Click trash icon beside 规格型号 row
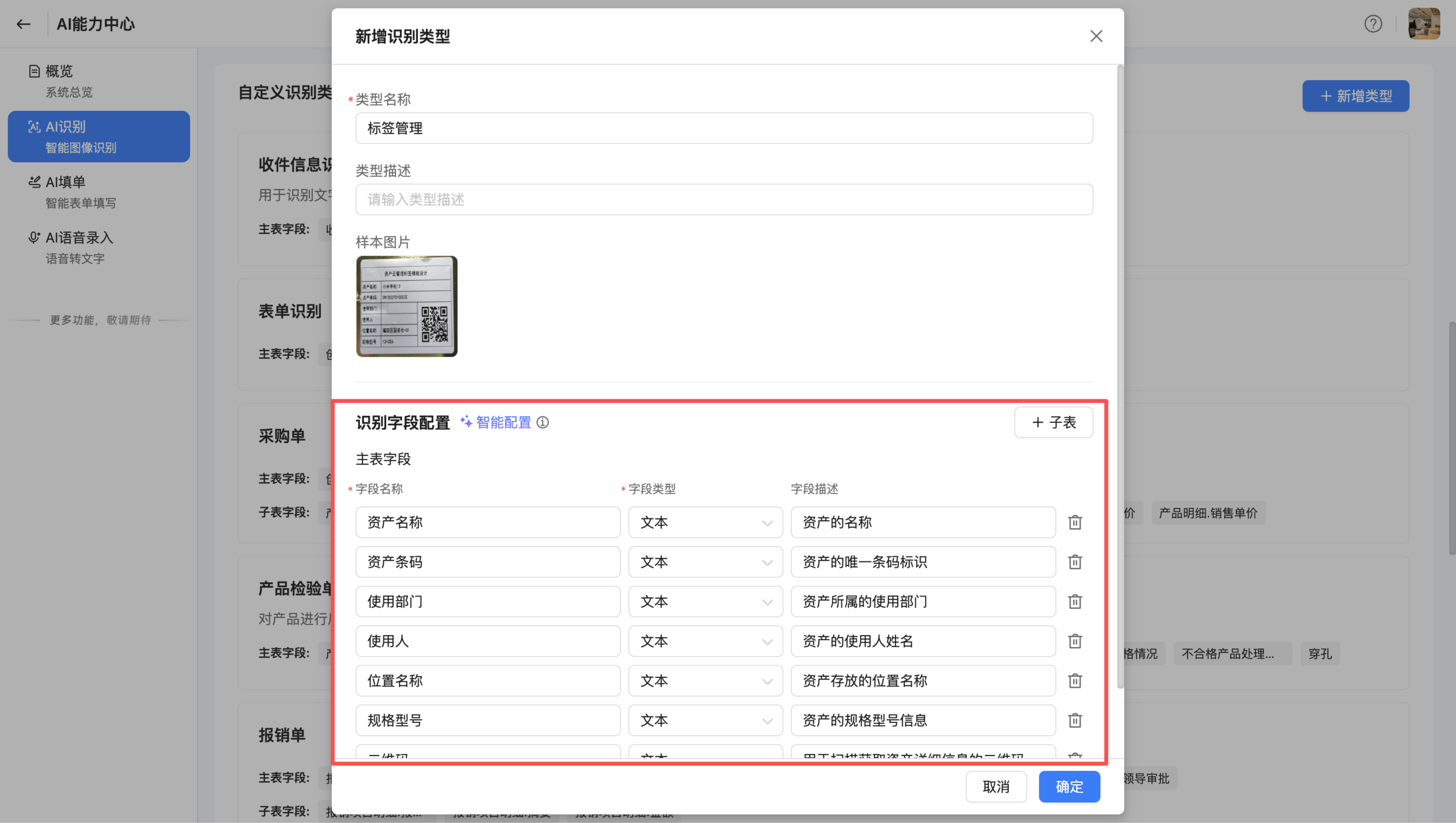The image size is (1456, 823). point(1074,720)
